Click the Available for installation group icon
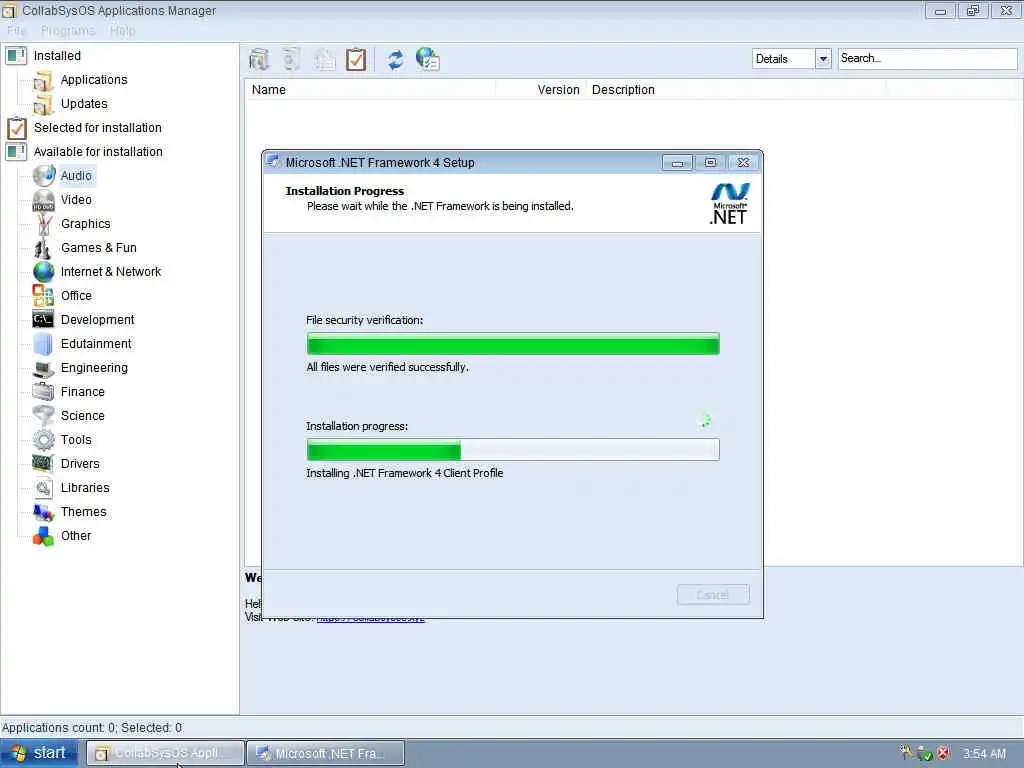 (16, 152)
